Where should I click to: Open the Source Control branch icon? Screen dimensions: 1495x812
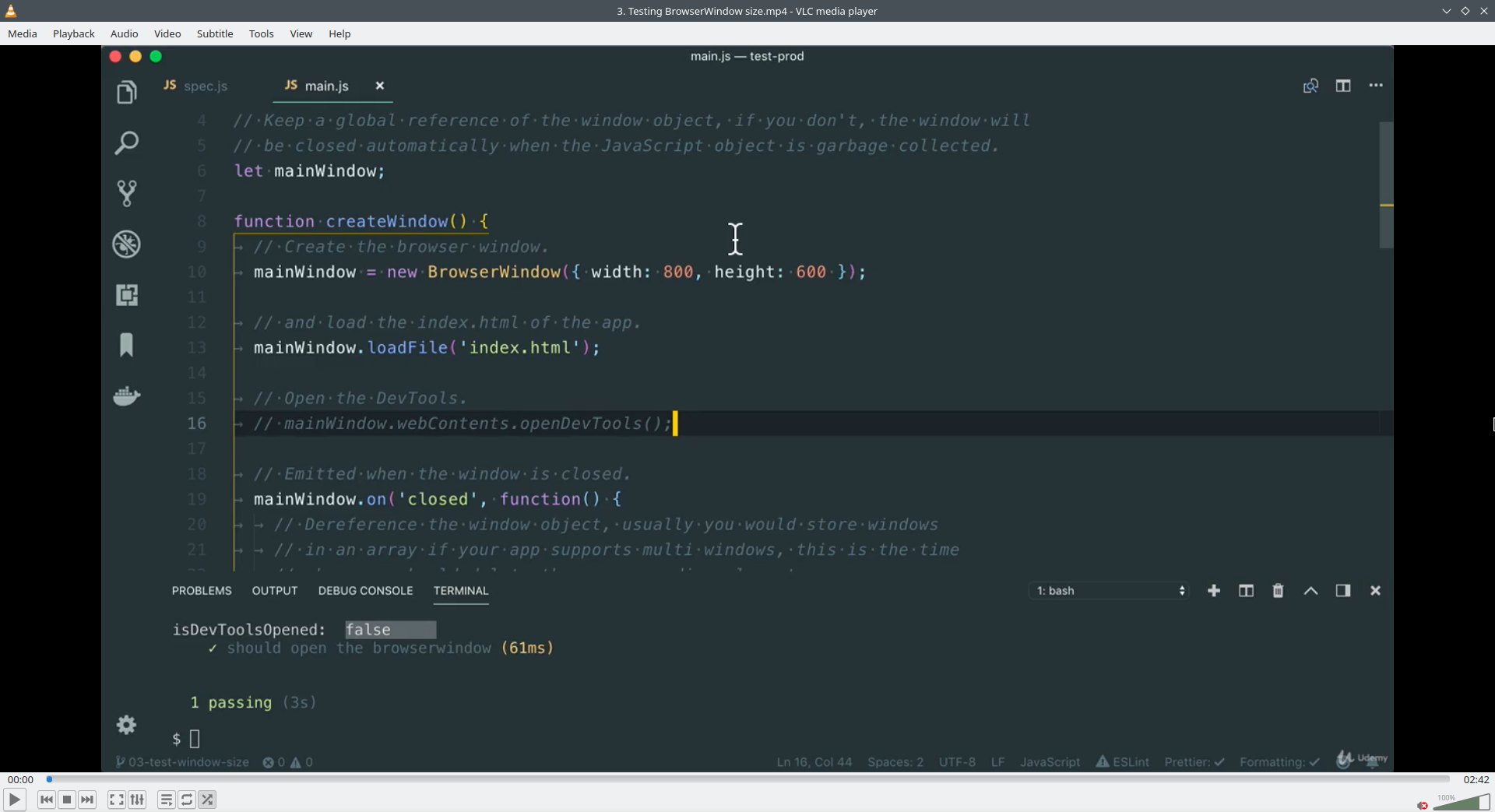point(126,193)
